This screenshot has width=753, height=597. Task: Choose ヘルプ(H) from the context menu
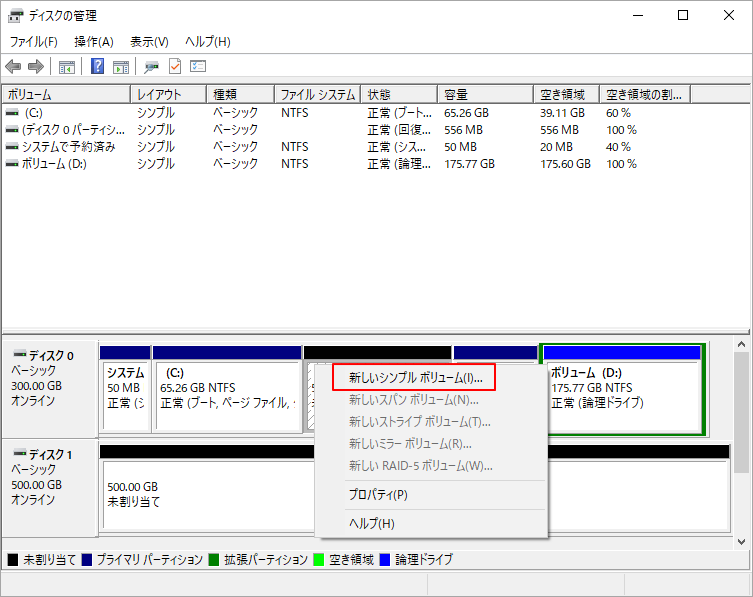(x=371, y=523)
